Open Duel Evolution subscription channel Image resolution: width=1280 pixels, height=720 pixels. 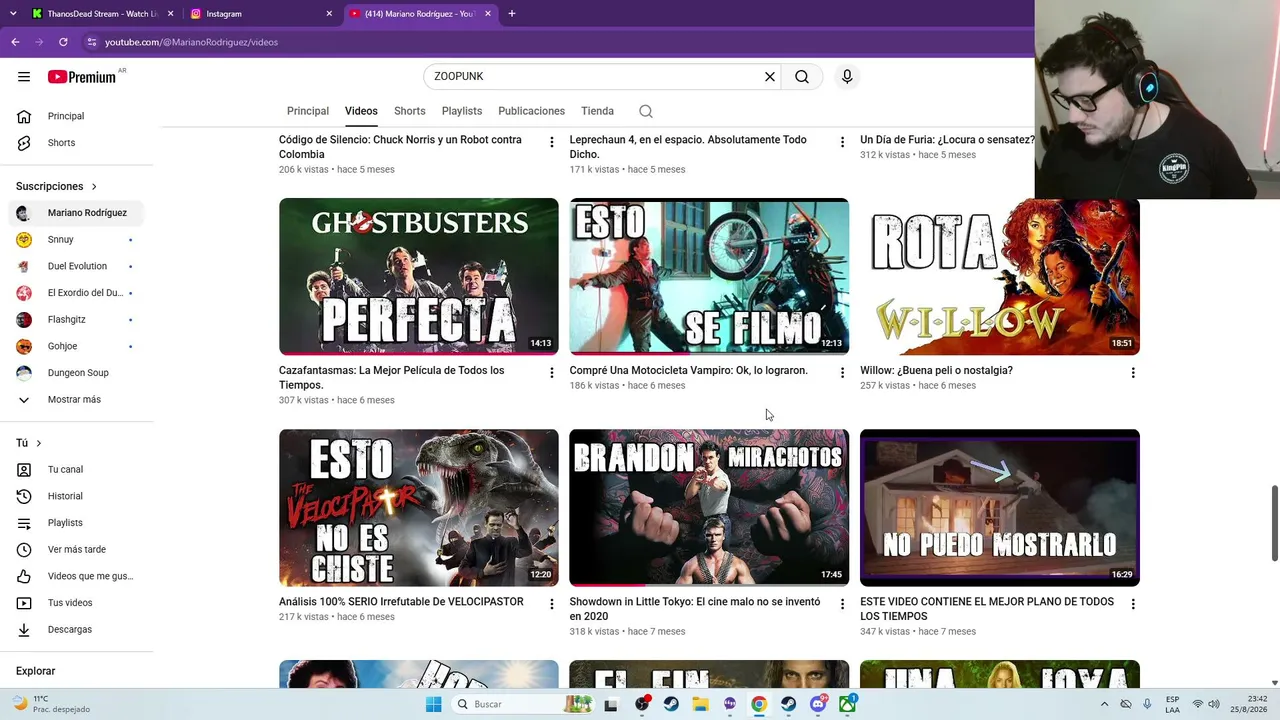point(75,266)
